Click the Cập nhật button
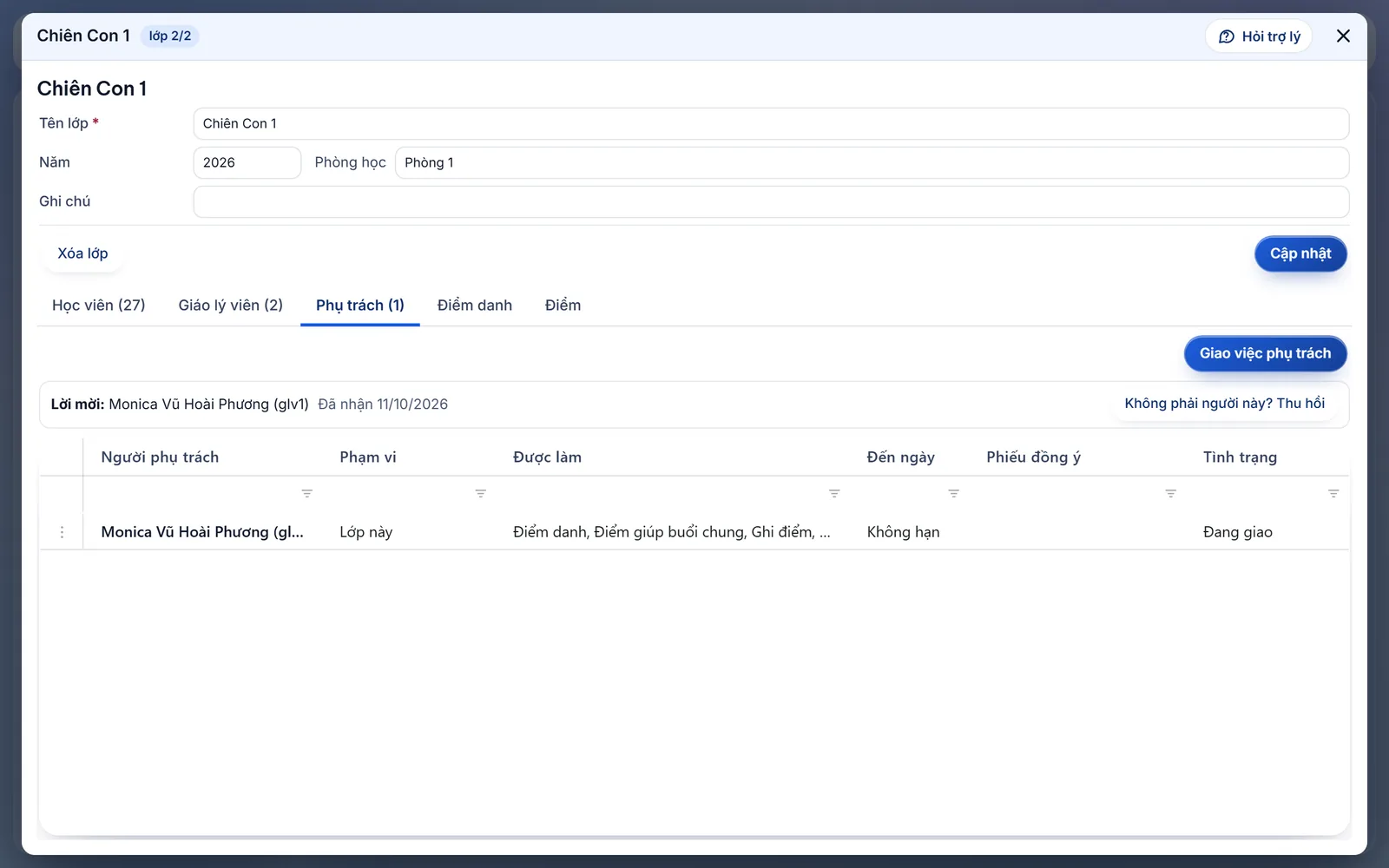The height and width of the screenshot is (868, 1389). point(1300,253)
